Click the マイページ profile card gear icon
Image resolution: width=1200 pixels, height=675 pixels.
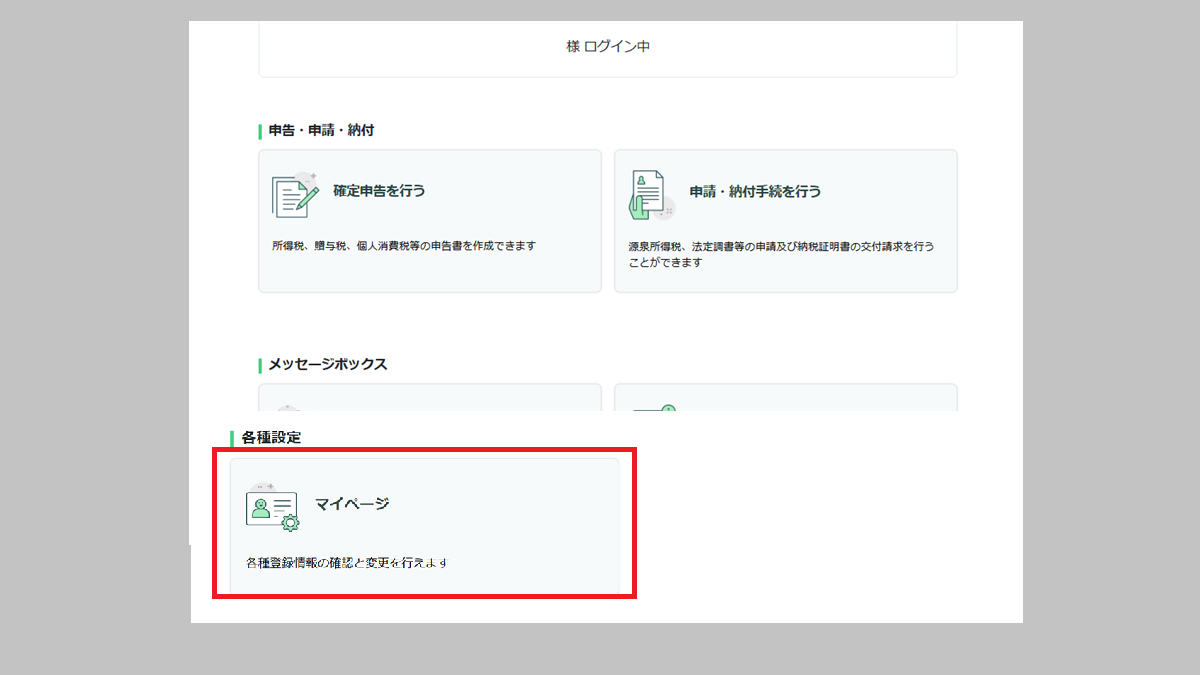[272, 508]
